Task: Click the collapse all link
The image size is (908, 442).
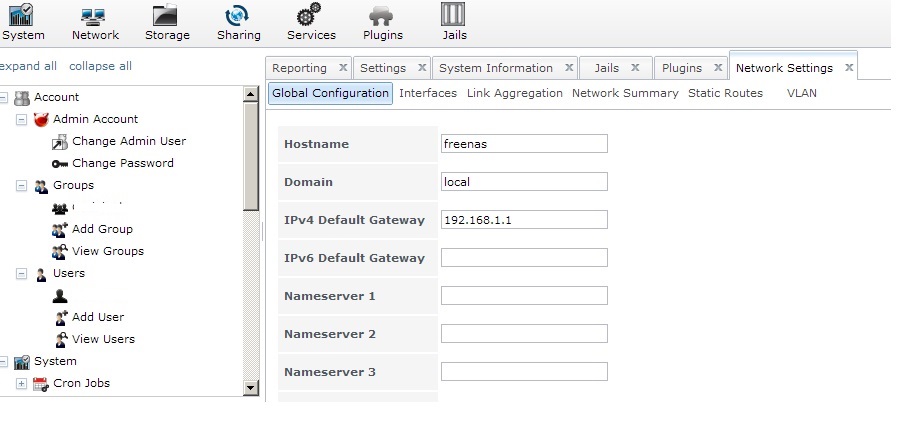Action: pos(100,66)
